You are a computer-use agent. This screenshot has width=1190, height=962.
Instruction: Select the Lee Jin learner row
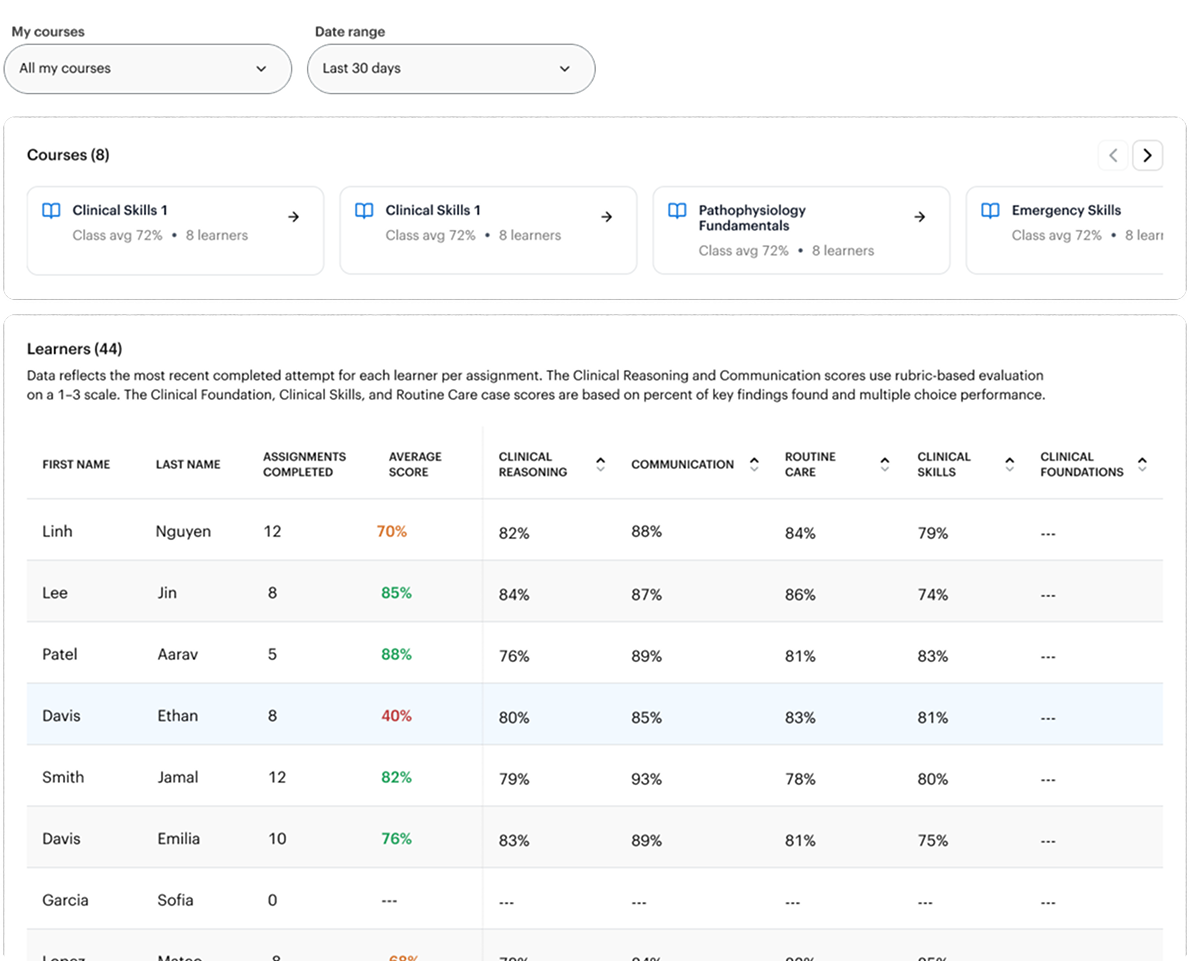tap(595, 593)
